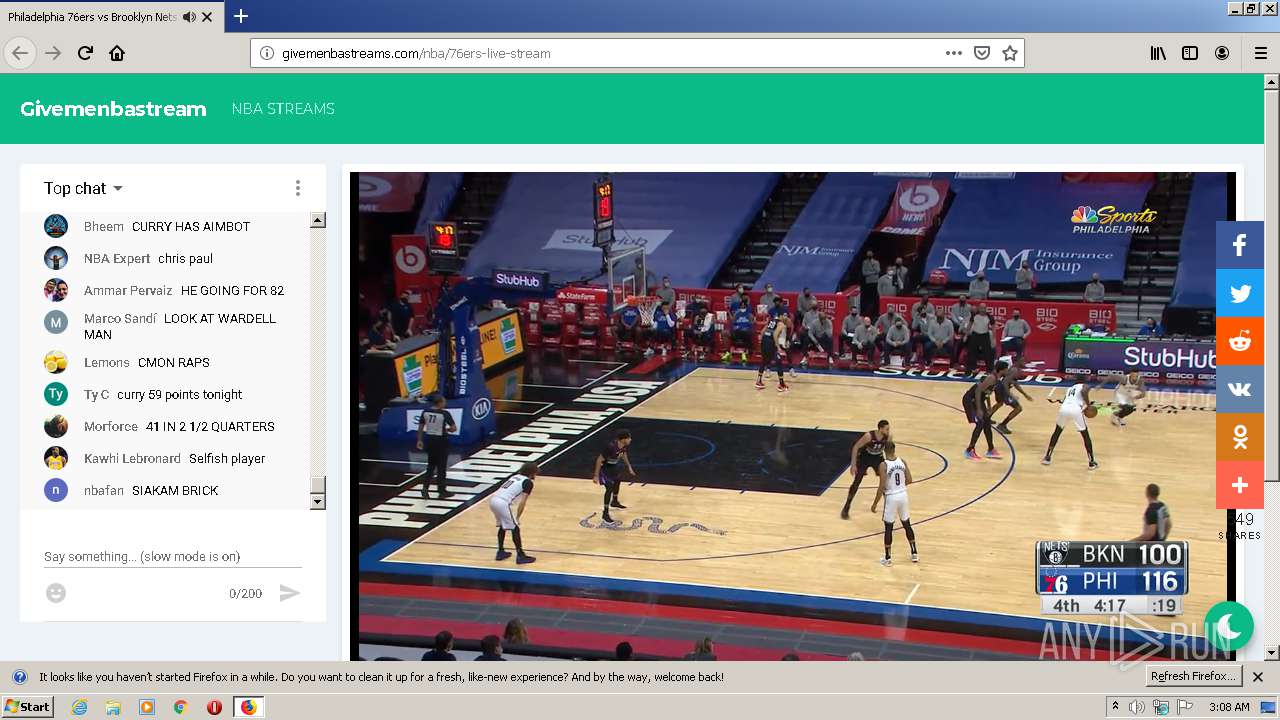
Task: Open File Explorer from taskbar
Action: [113, 707]
